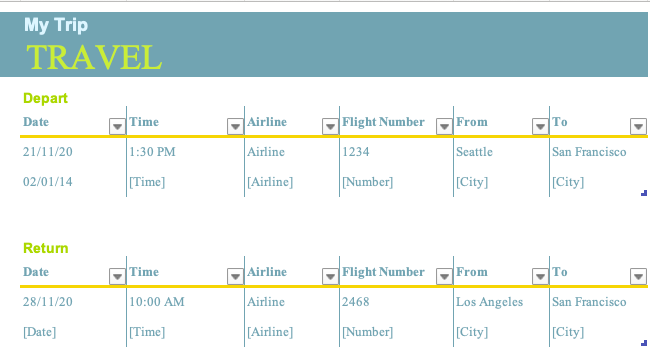The height and width of the screenshot is (361, 650).
Task: Select the cell containing 21/11/20
Action: [x=73, y=152]
